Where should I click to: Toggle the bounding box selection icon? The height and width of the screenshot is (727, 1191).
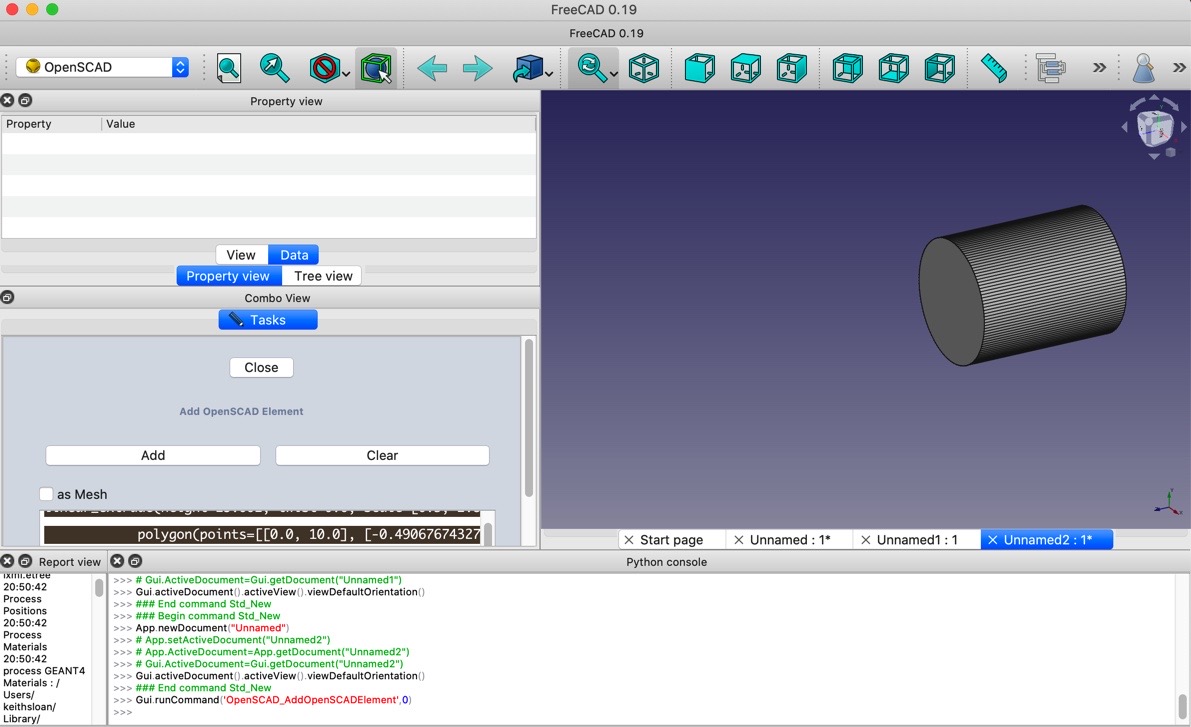pos(376,68)
